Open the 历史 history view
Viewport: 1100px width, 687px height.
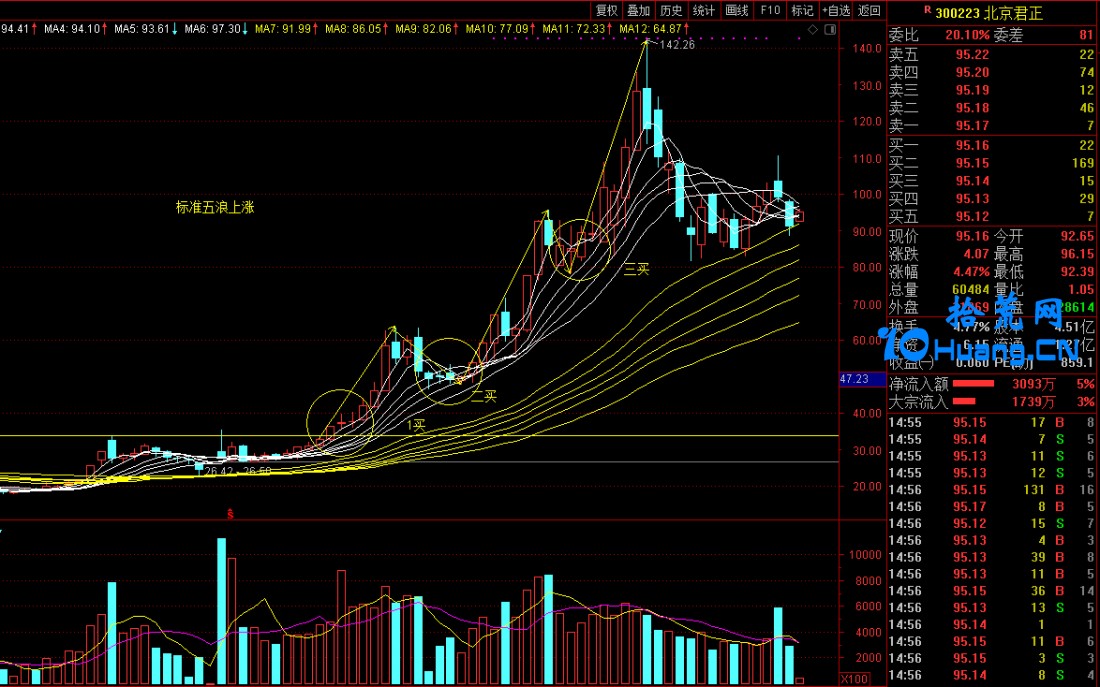pos(671,11)
